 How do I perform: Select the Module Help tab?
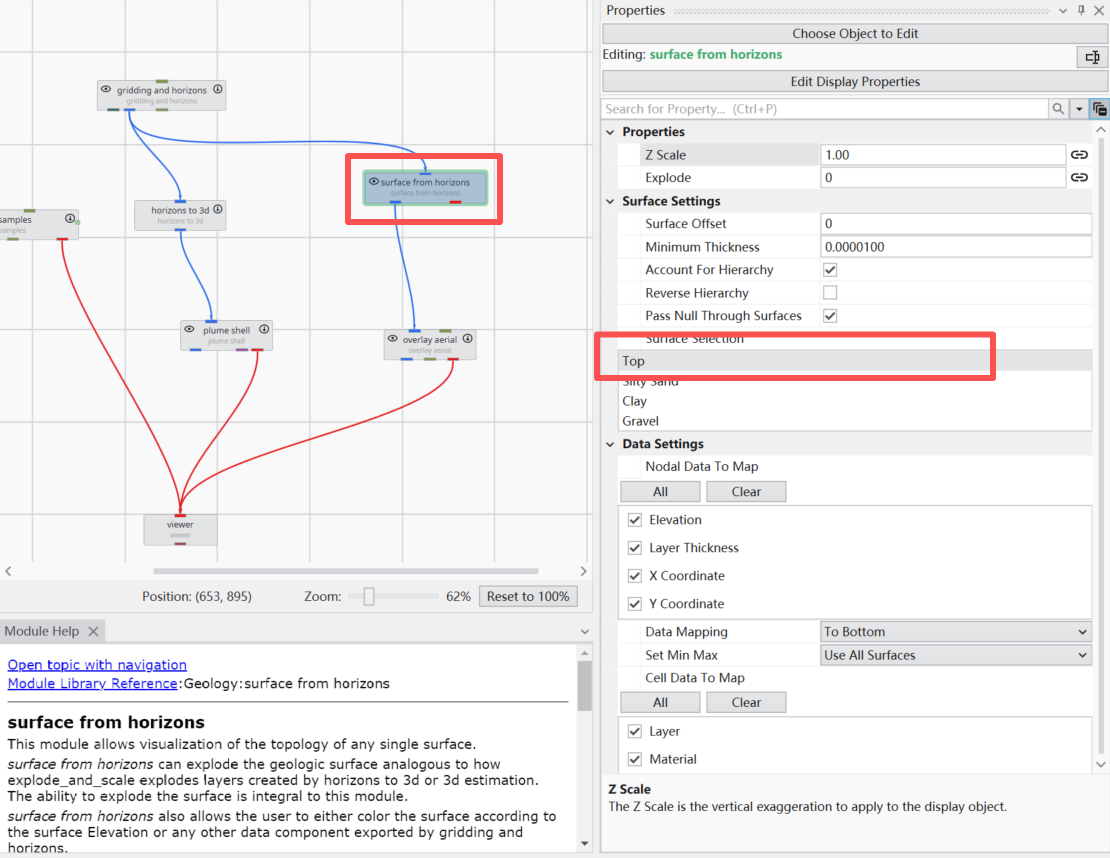click(42, 631)
